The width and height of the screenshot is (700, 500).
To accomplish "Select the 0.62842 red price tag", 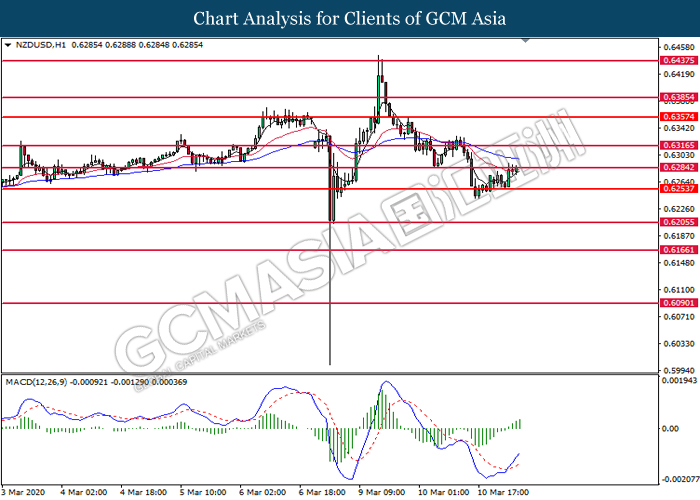I will tap(676, 168).
